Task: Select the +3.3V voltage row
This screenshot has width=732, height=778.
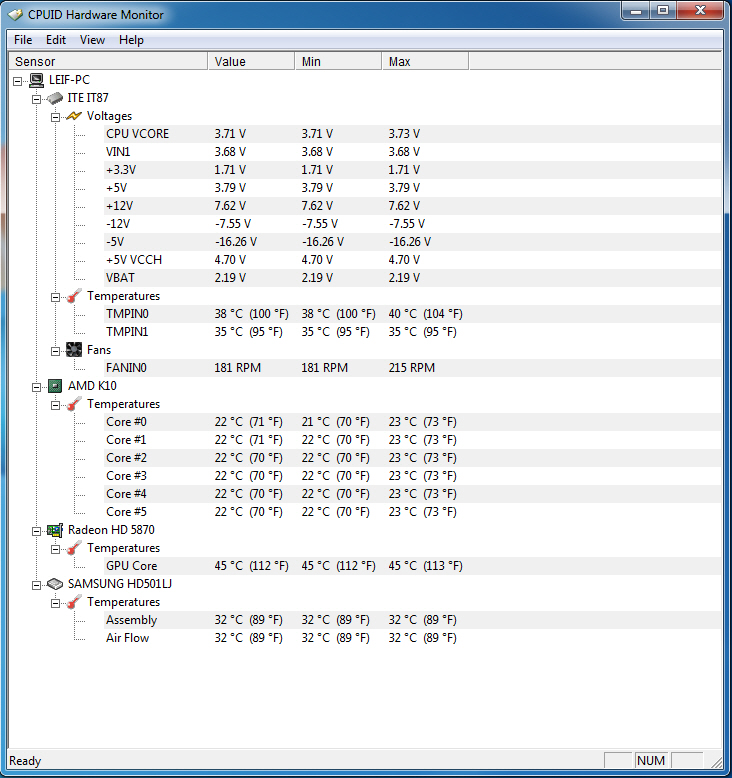Action: [x=412, y=170]
